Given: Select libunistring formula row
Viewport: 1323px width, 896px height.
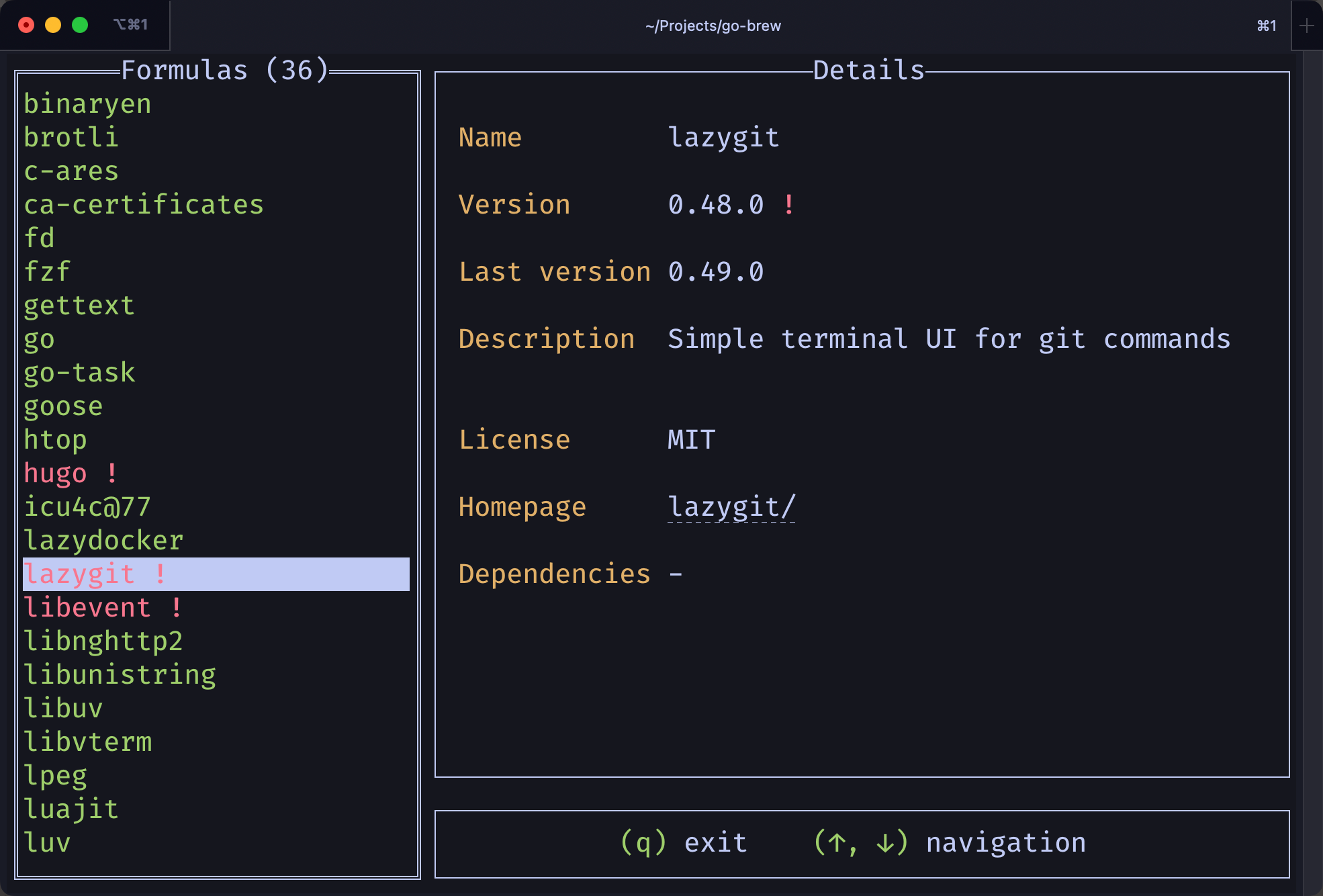Looking at the screenshot, I should 216,675.
